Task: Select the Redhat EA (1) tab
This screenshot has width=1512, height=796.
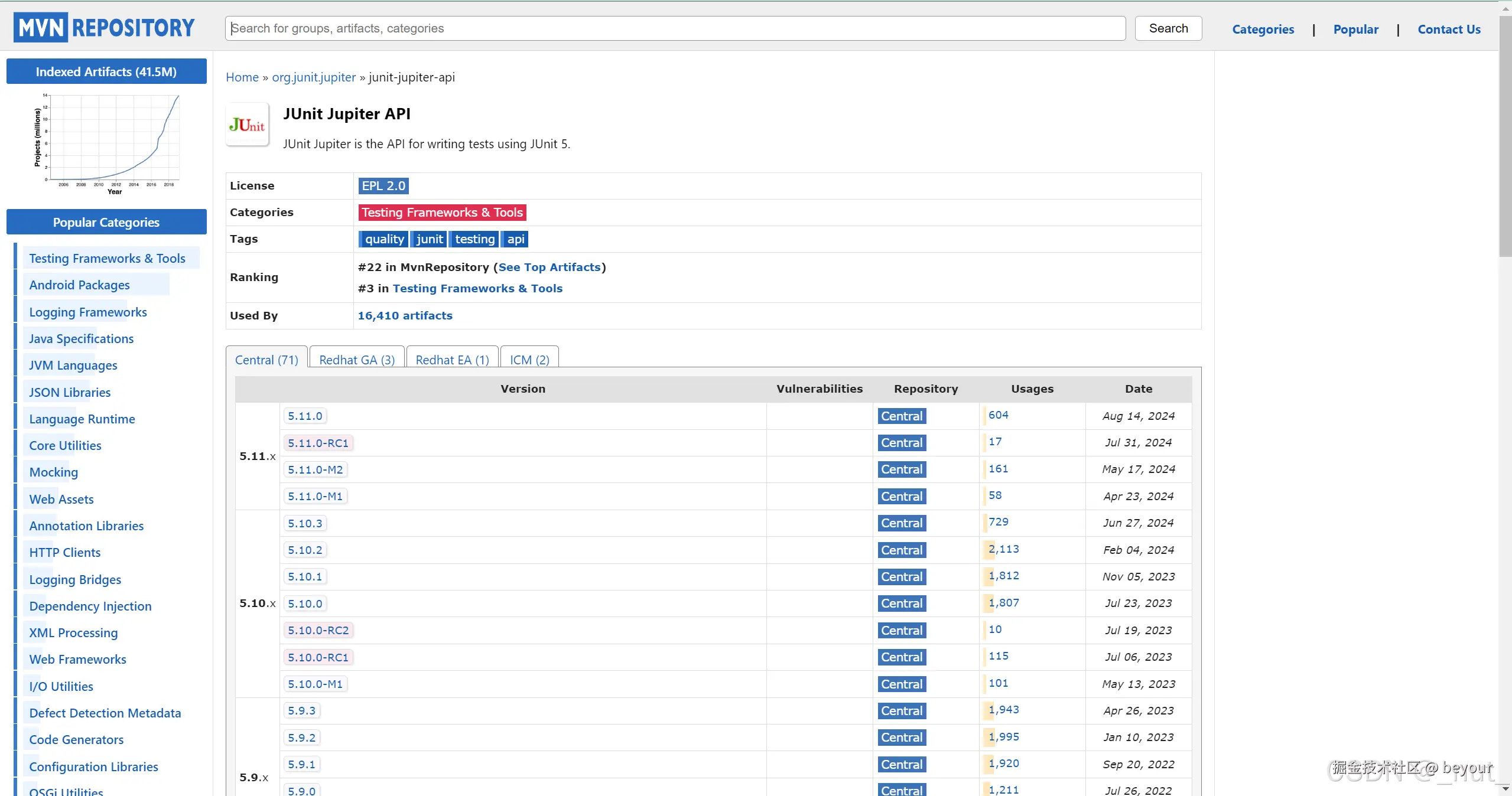Action: click(452, 360)
